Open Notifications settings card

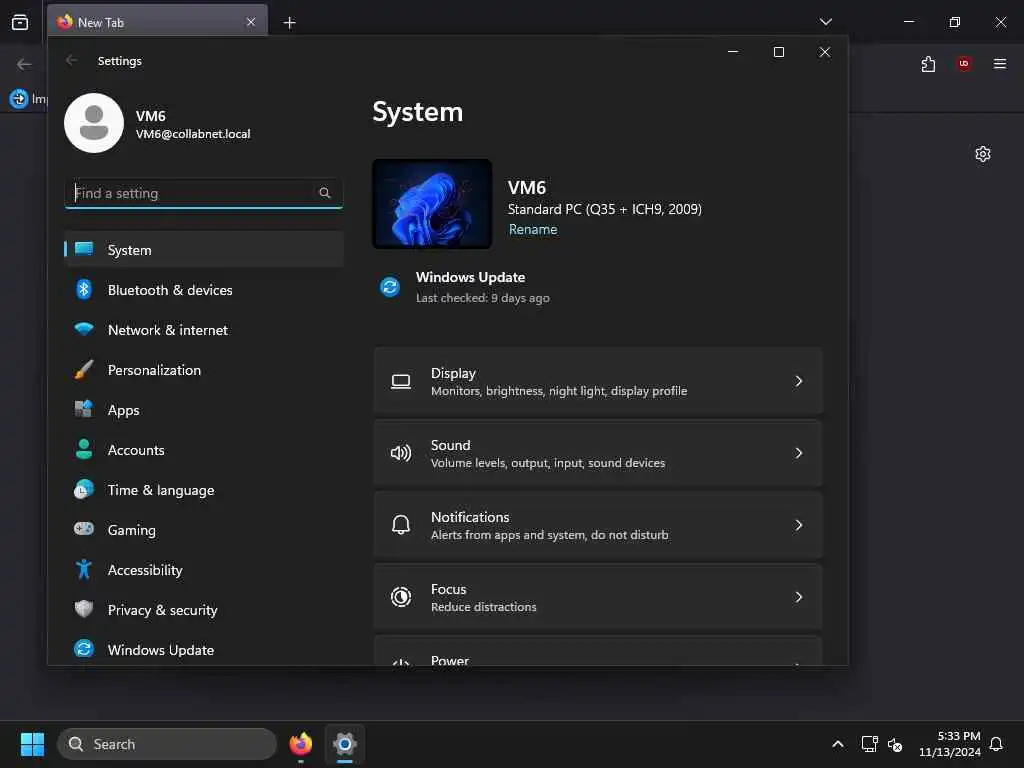[598, 525]
